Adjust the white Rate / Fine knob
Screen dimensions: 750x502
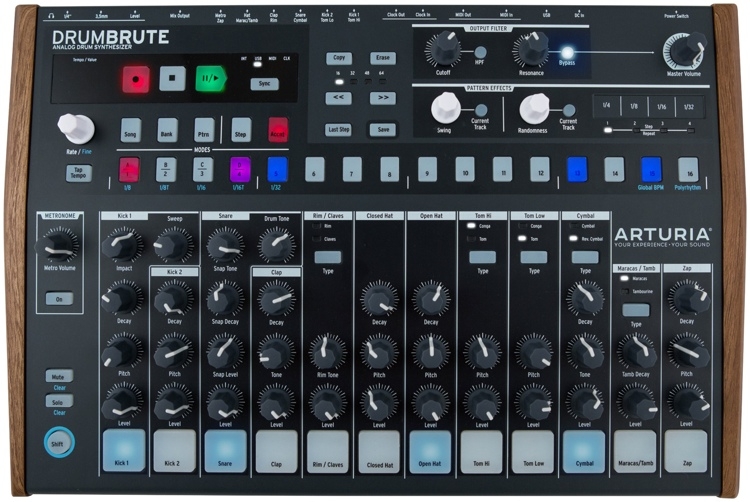pyautogui.click(x=76, y=128)
